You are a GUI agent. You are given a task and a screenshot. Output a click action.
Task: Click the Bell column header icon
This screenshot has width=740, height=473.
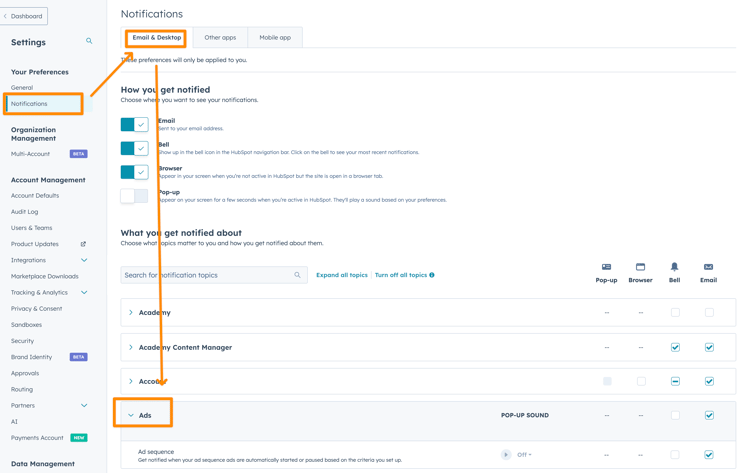tap(674, 267)
